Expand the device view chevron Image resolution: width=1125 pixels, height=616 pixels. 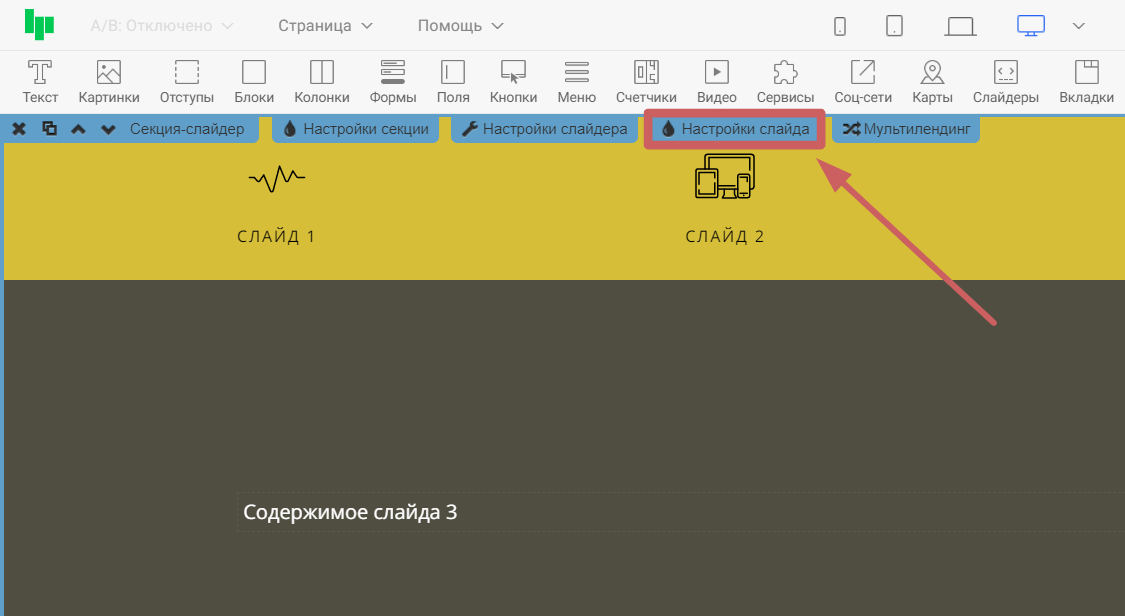pos(1078,26)
